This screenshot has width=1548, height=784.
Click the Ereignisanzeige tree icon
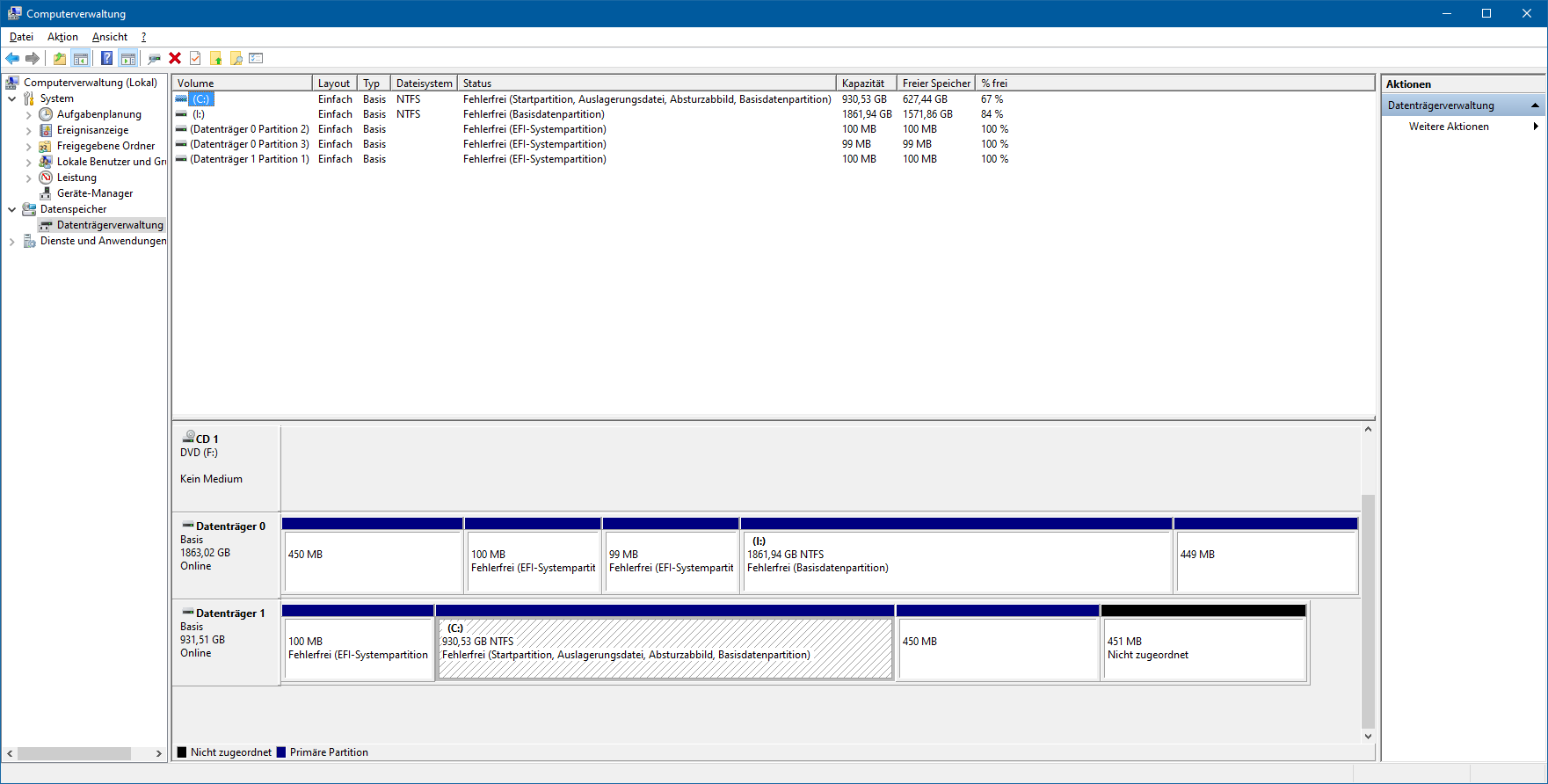(46, 130)
